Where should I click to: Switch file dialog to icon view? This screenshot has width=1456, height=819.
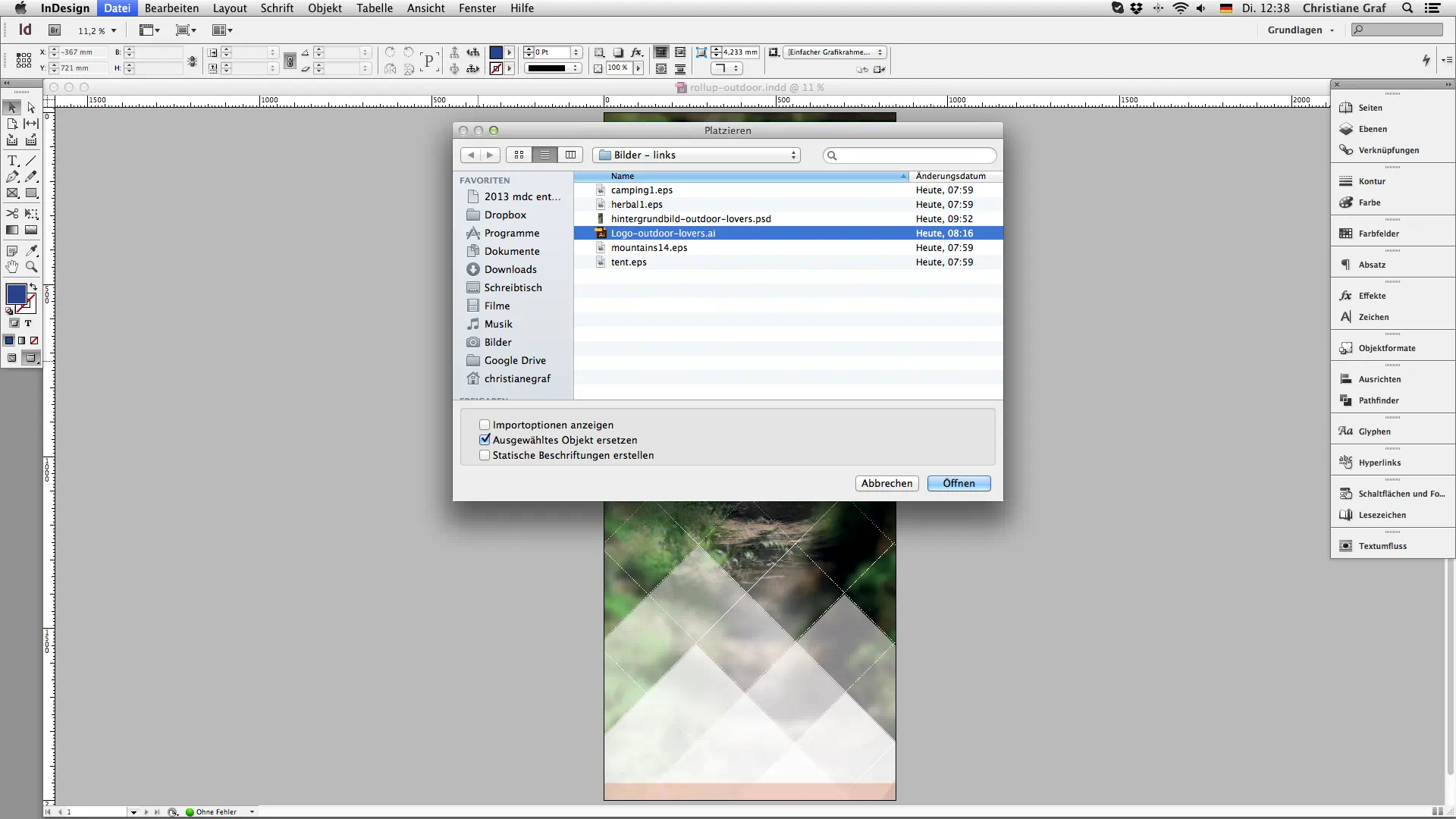(519, 155)
